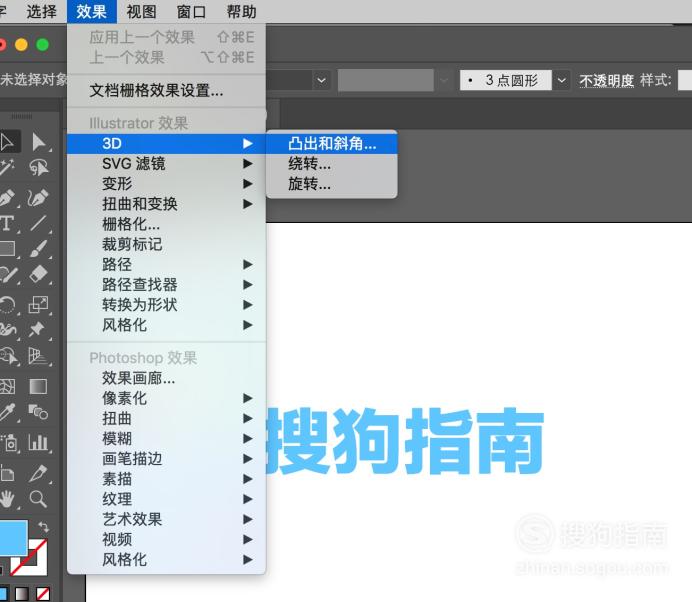Select the Perspective Grid tool
This screenshot has height=602, width=692.
coord(39,356)
